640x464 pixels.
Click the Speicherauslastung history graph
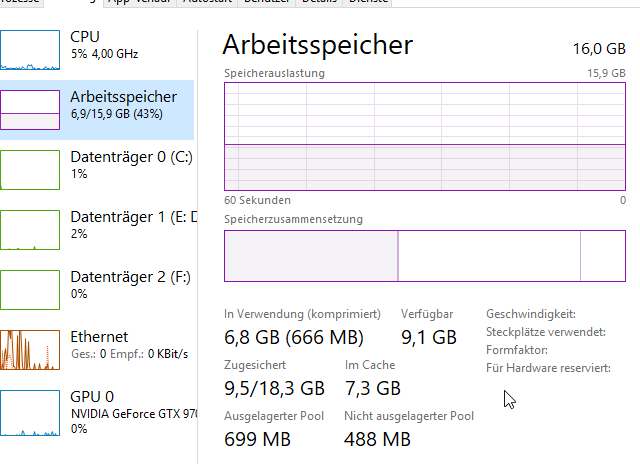coord(425,134)
